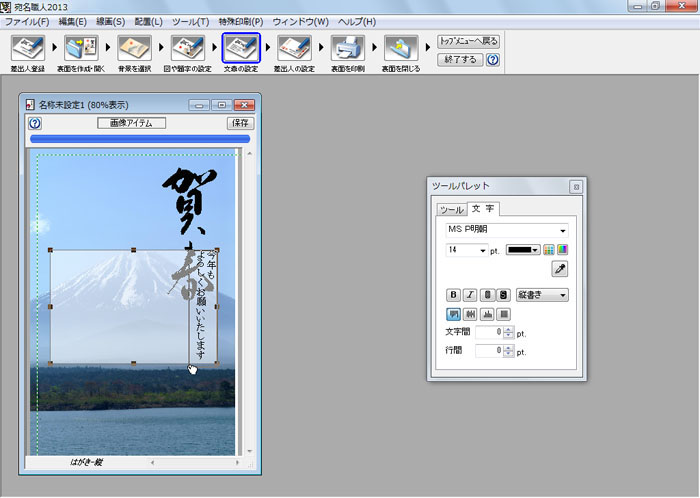Toggle italic text formatting
Image resolution: width=700 pixels, height=498 pixels.
[x=470, y=295]
